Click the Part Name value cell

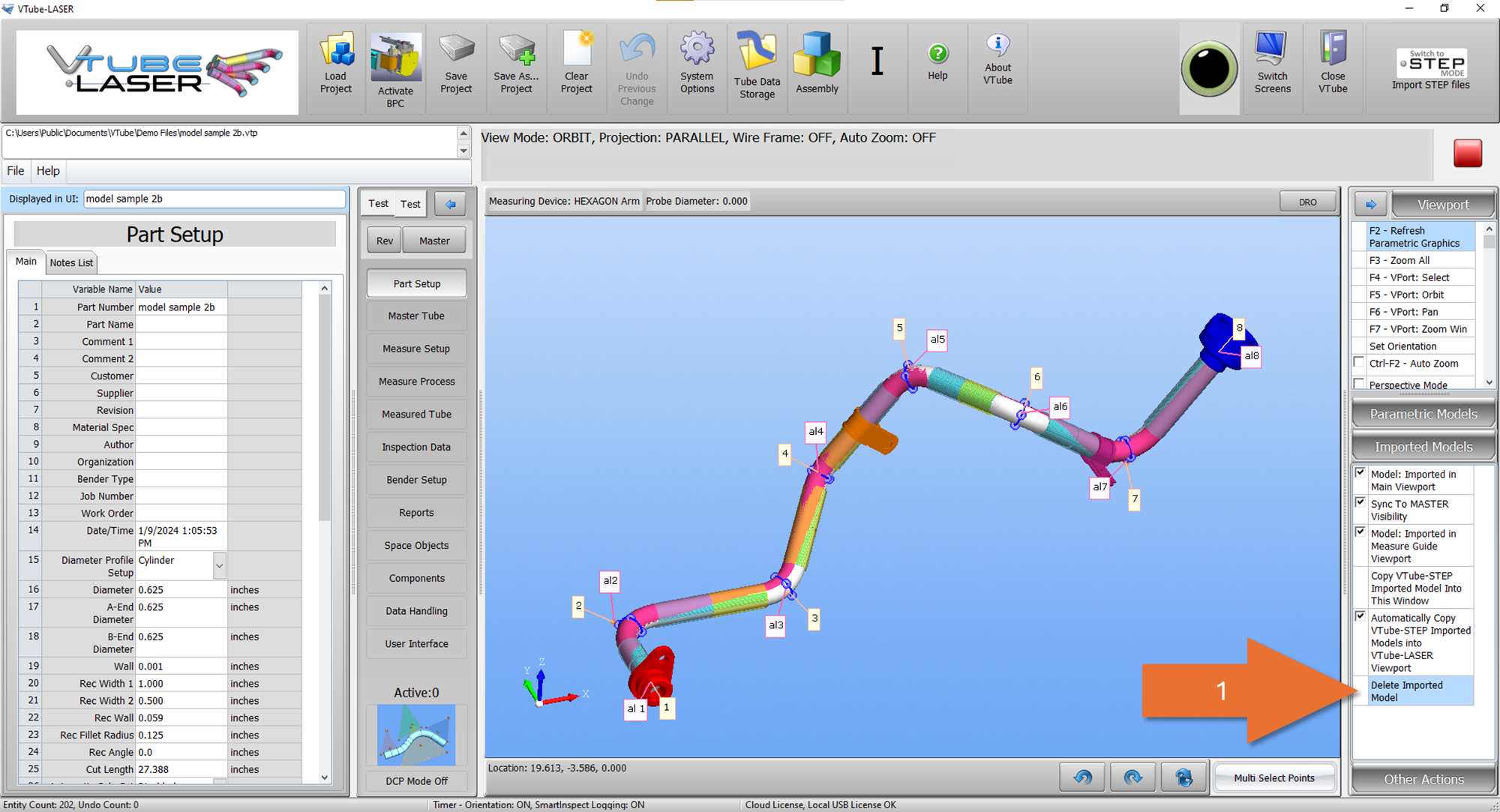[x=181, y=325]
